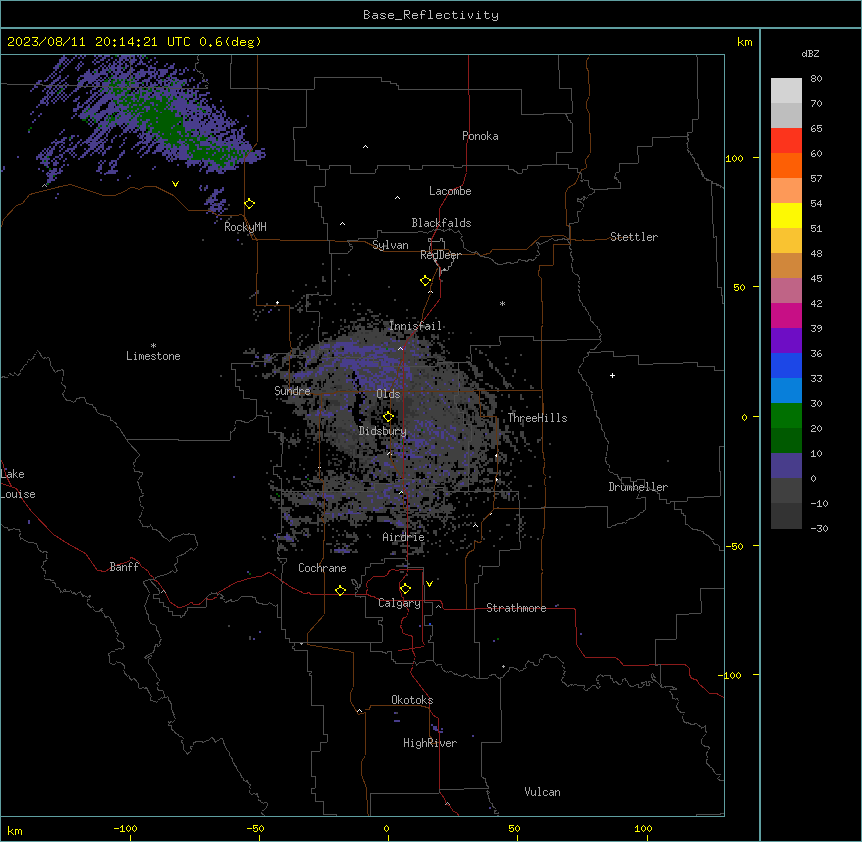This screenshot has height=842, width=862.
Task: Click the white plus marker west of Drumheller
Action: tap(612, 375)
